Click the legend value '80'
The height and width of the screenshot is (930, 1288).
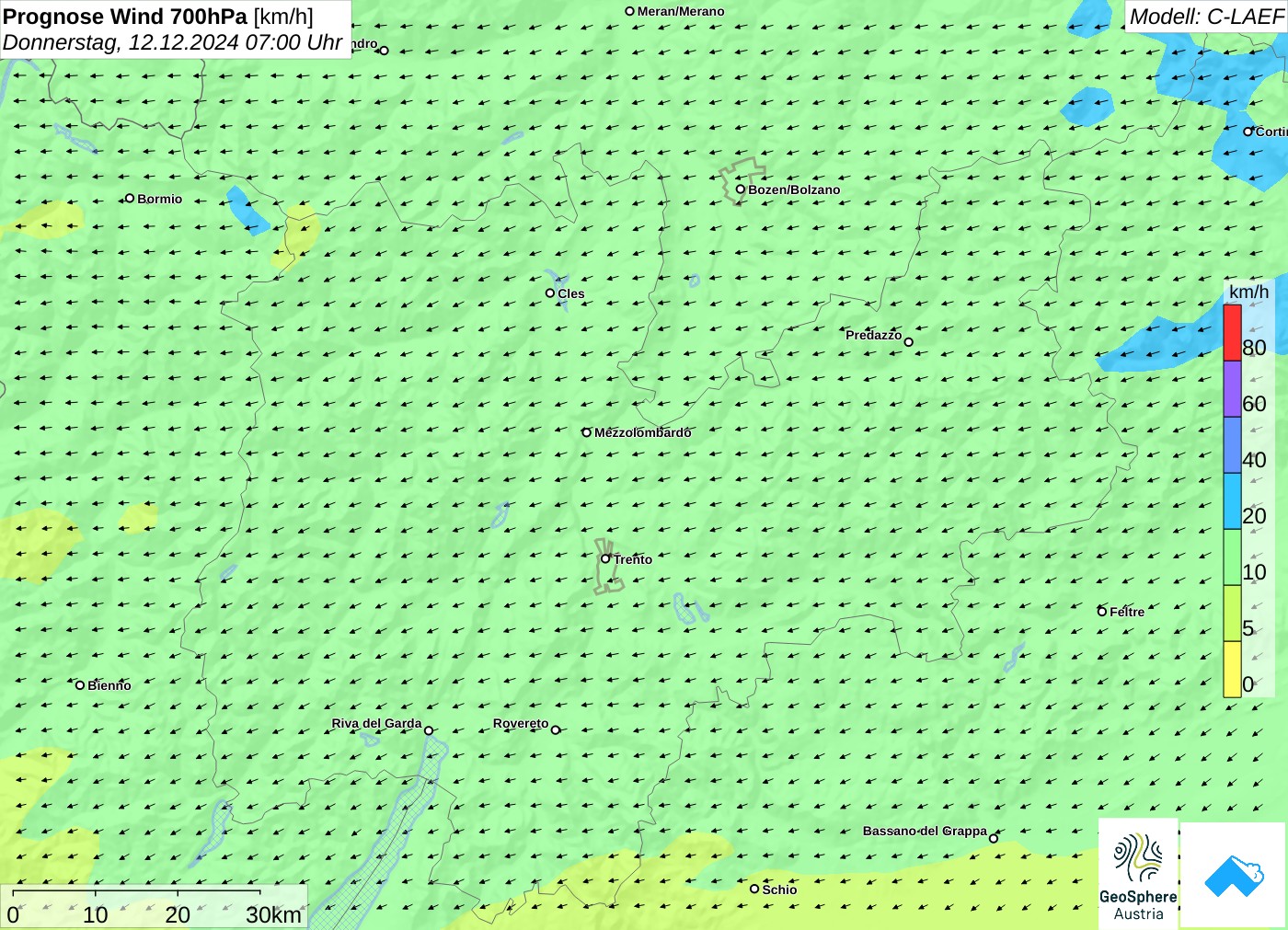(x=1254, y=348)
